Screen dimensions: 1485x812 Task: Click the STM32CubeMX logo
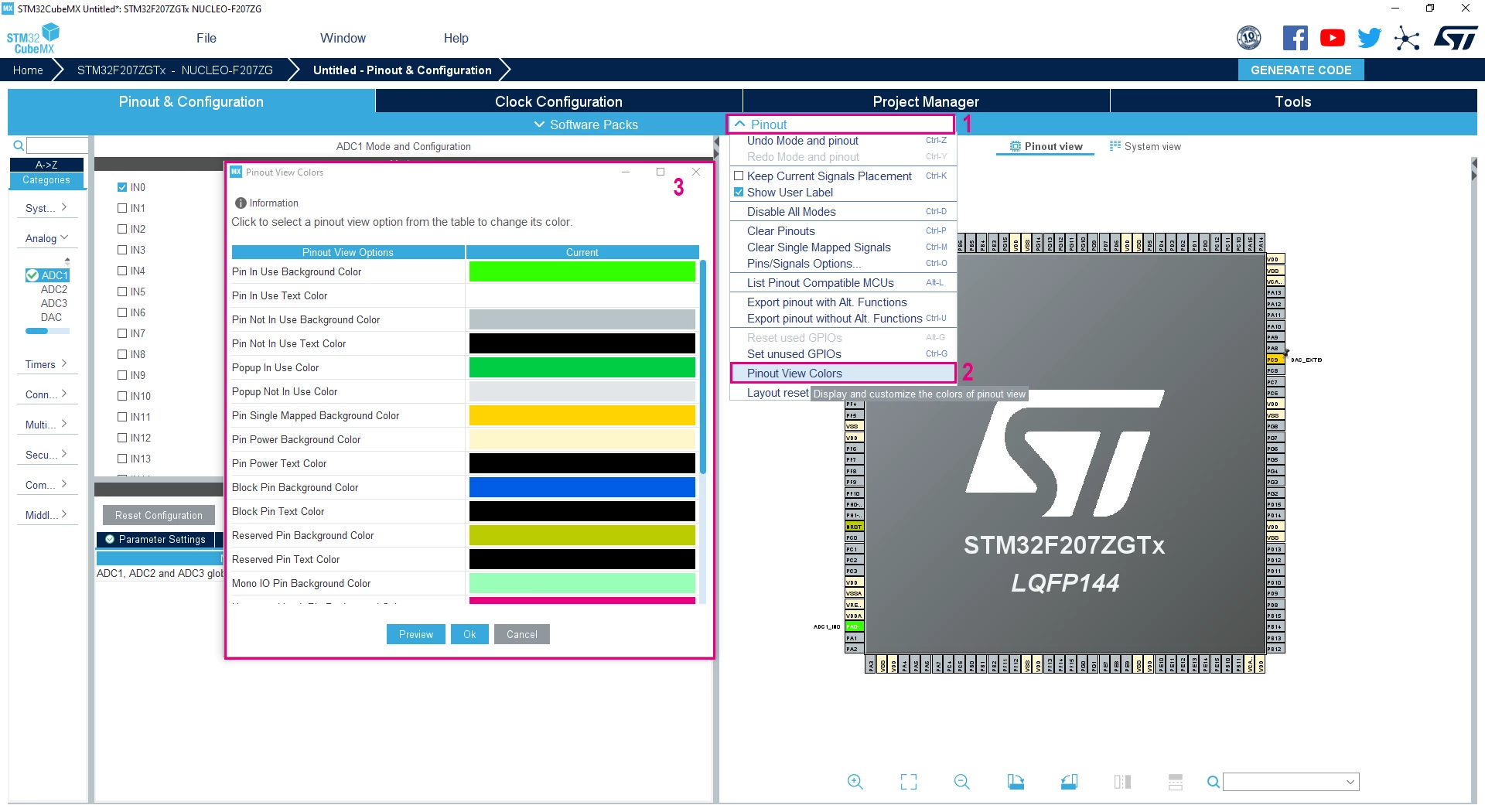pos(32,38)
